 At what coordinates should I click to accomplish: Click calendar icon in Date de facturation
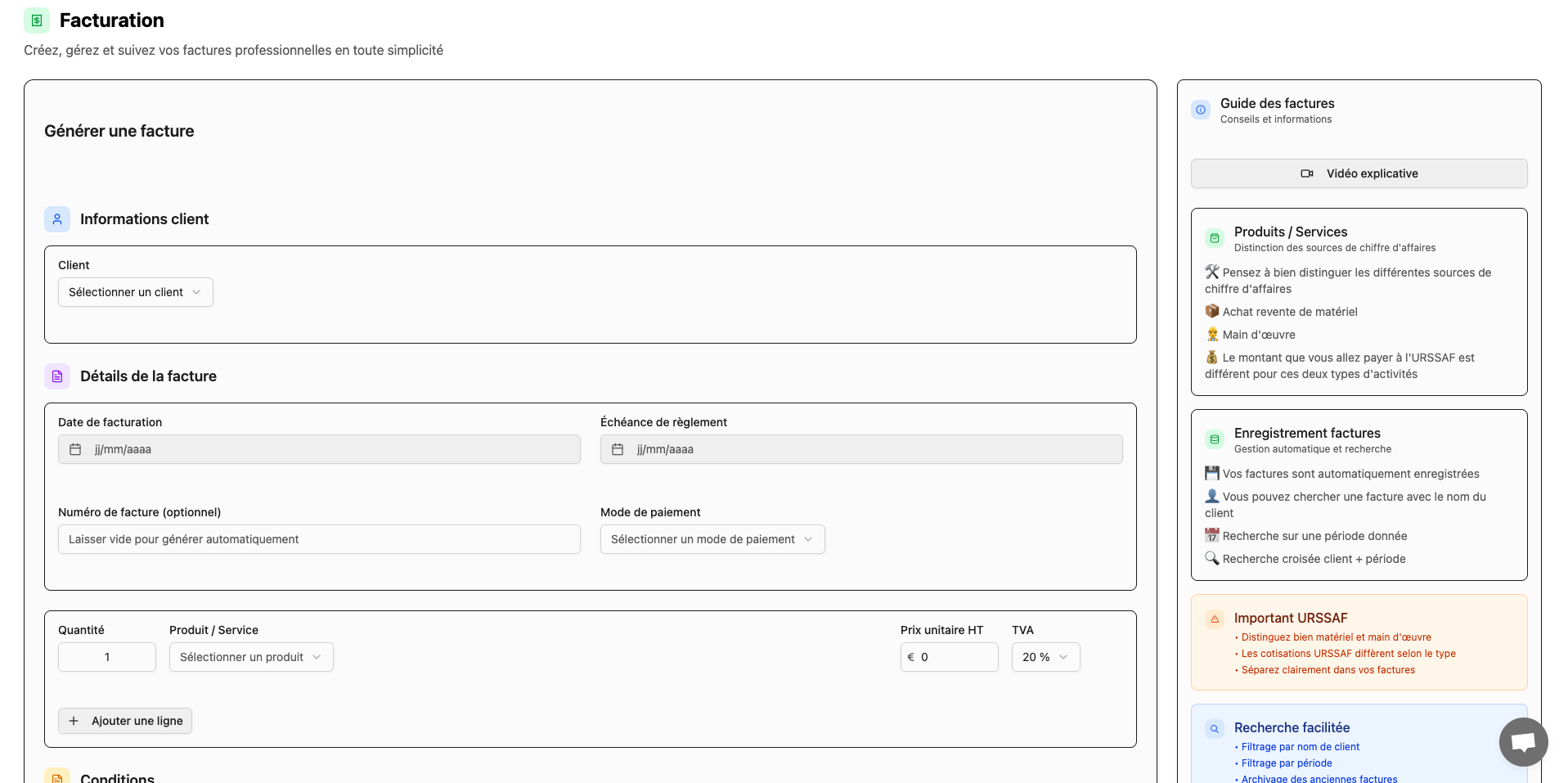point(75,449)
